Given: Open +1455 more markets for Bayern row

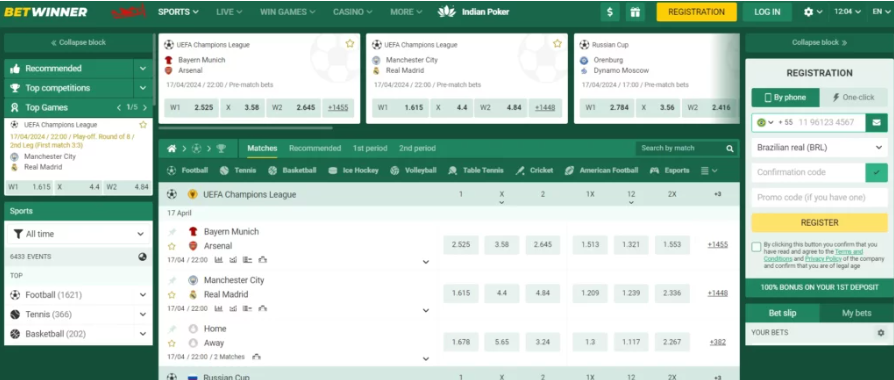Looking at the screenshot, I should 718,245.
